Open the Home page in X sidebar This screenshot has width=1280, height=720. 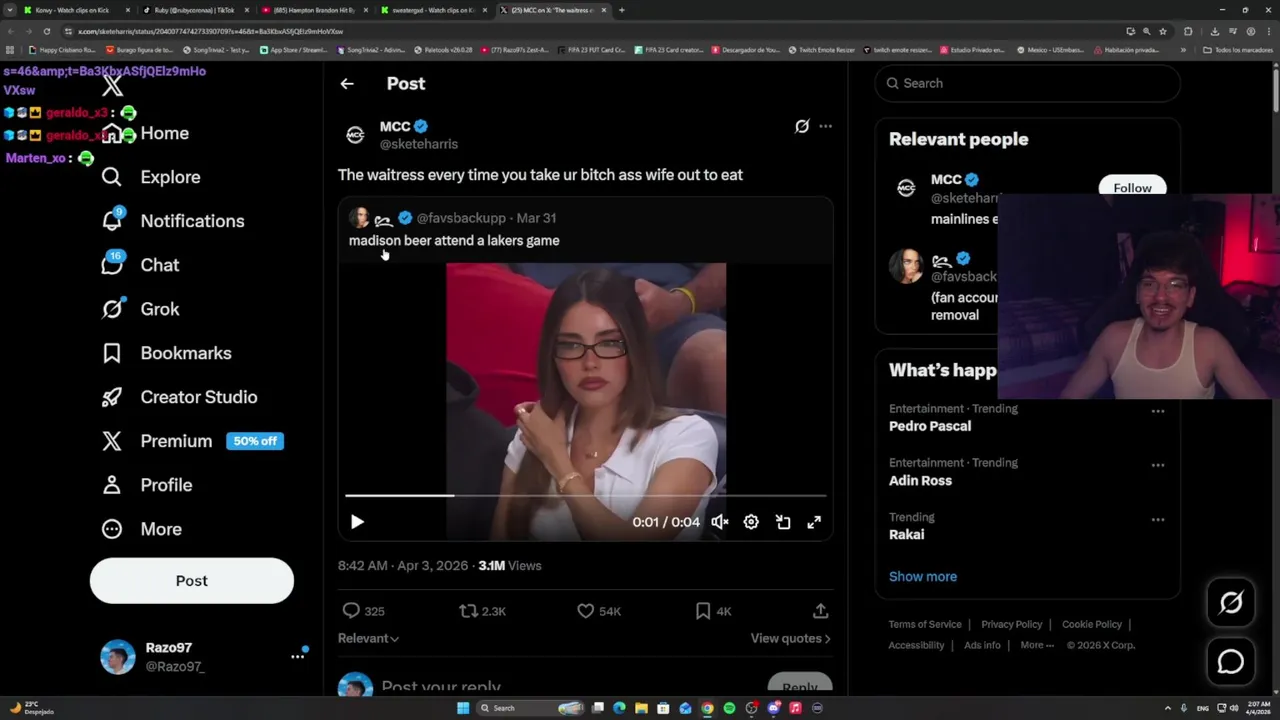(x=146, y=133)
